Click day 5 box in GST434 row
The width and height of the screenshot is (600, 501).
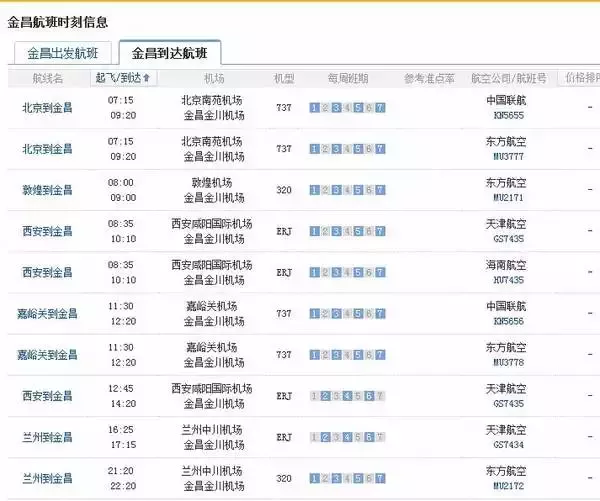(x=358, y=437)
